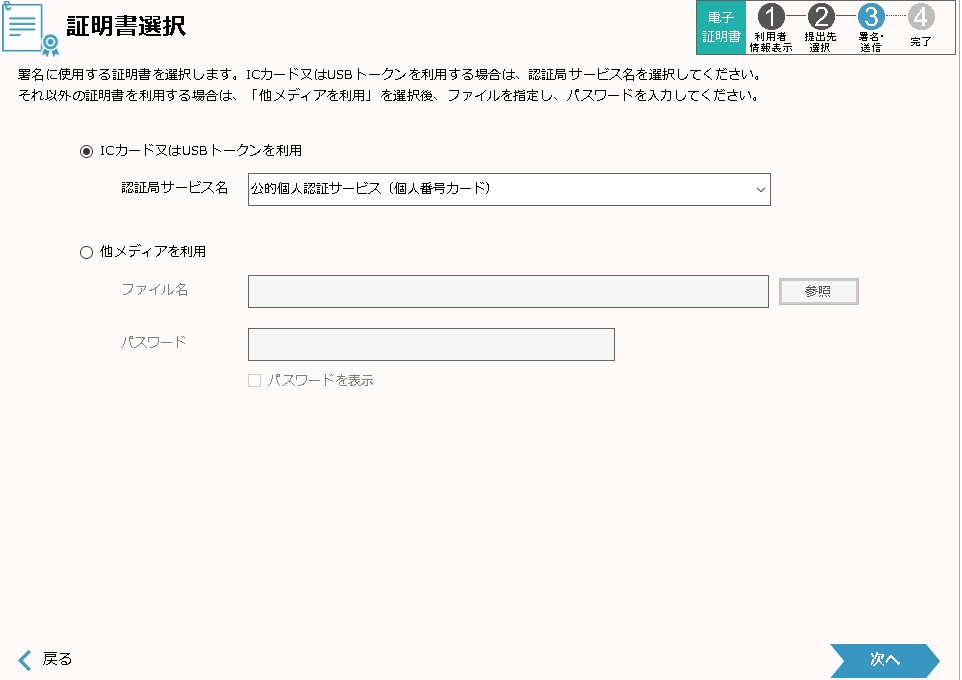The height and width of the screenshot is (680, 962).
Task: Click the パスワード input field
Action: [431, 344]
